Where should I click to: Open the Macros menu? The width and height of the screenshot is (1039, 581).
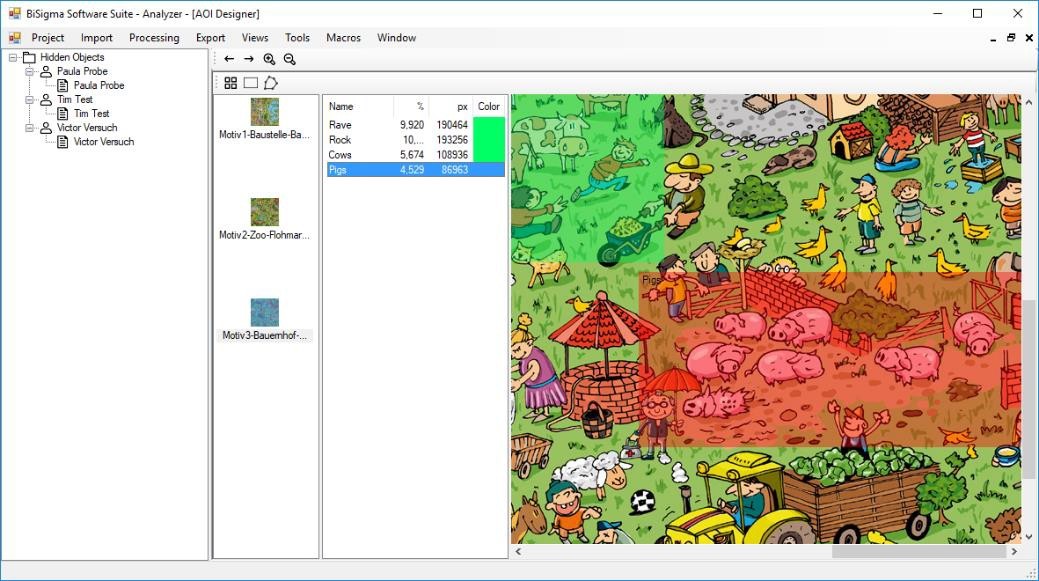pyautogui.click(x=344, y=38)
